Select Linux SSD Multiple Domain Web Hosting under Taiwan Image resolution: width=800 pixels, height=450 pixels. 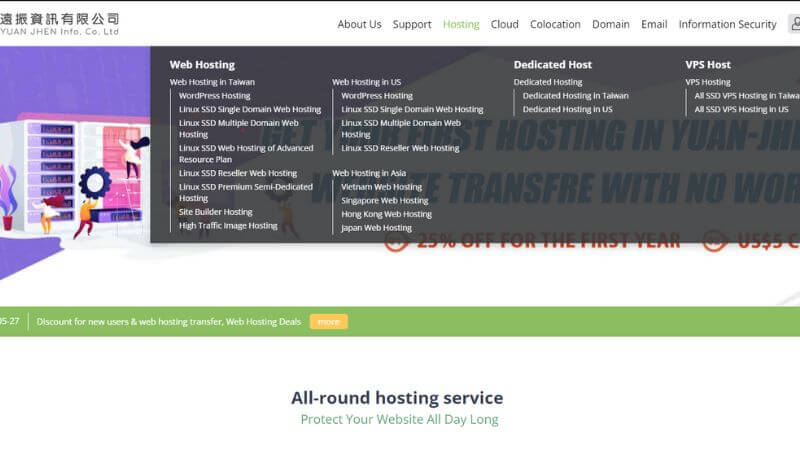[239, 129]
